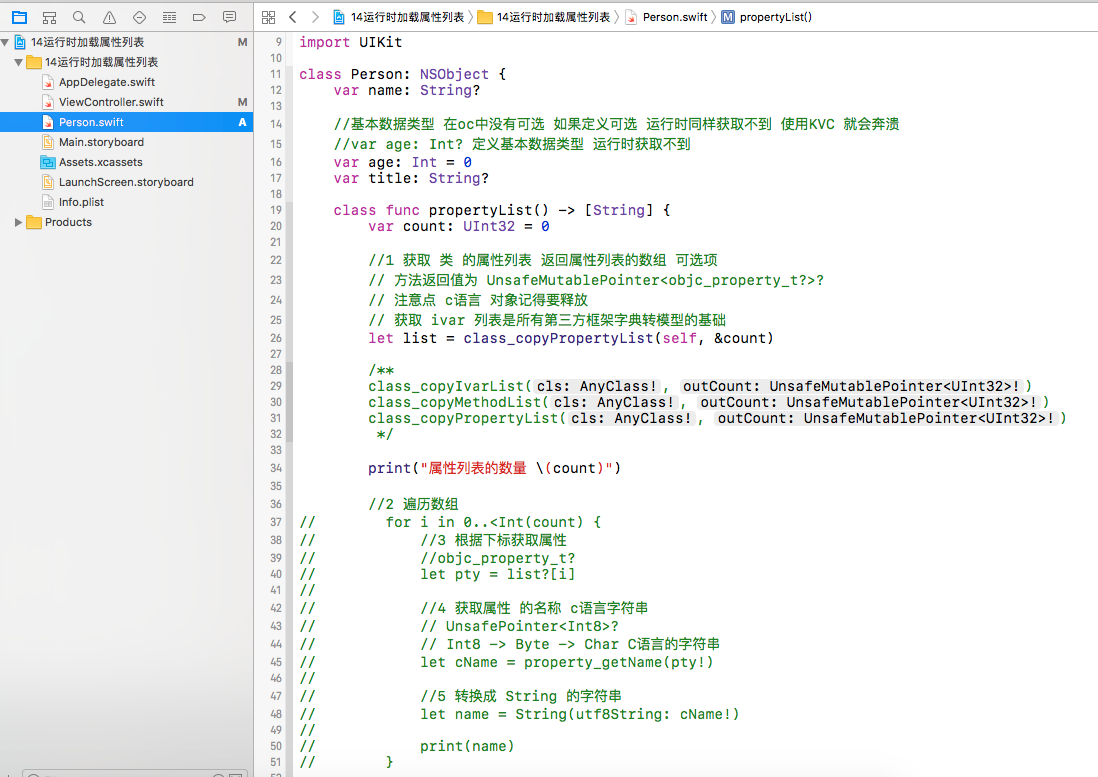This screenshot has height=777, width=1098.
Task: Expand the Products folder
Action: (18, 223)
